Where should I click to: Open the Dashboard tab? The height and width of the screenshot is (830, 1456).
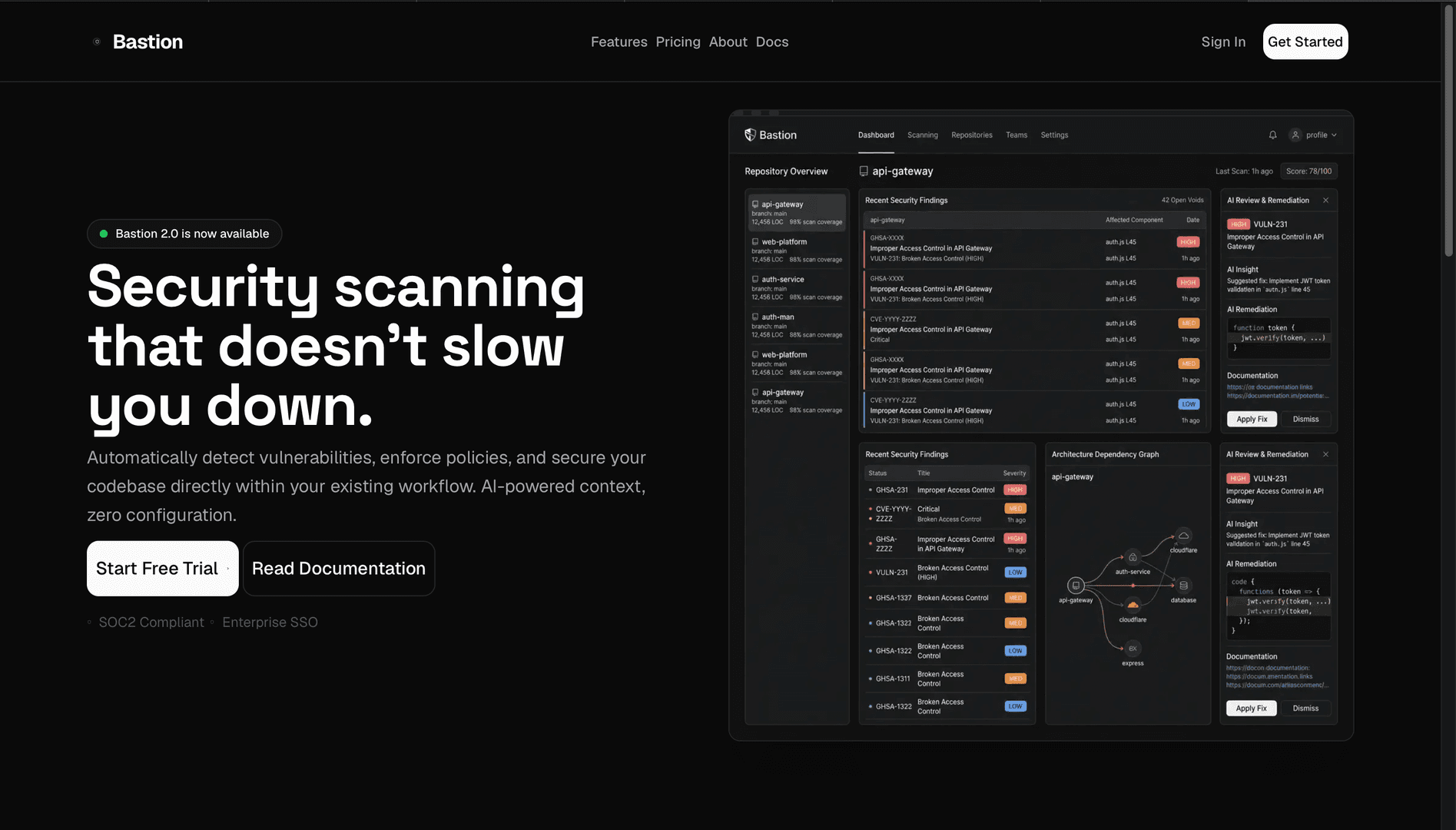tap(876, 135)
